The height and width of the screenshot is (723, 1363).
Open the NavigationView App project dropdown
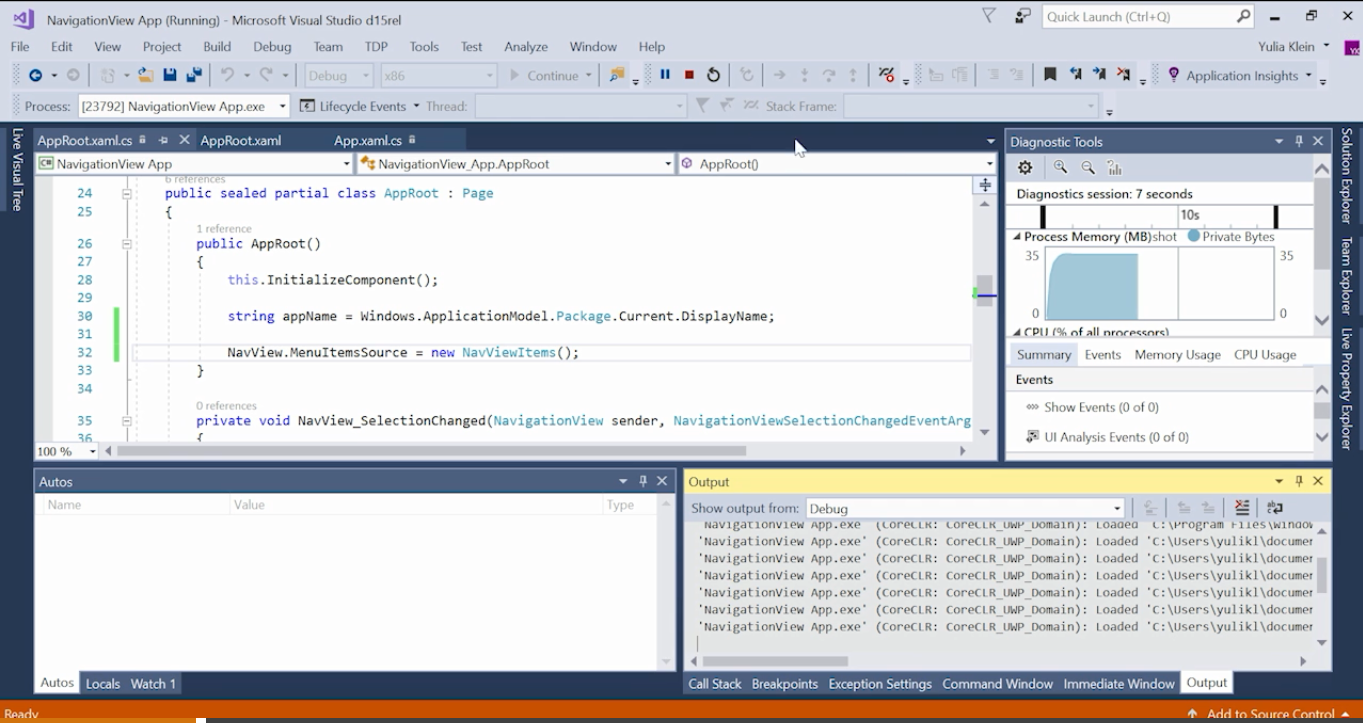pyautogui.click(x=194, y=163)
